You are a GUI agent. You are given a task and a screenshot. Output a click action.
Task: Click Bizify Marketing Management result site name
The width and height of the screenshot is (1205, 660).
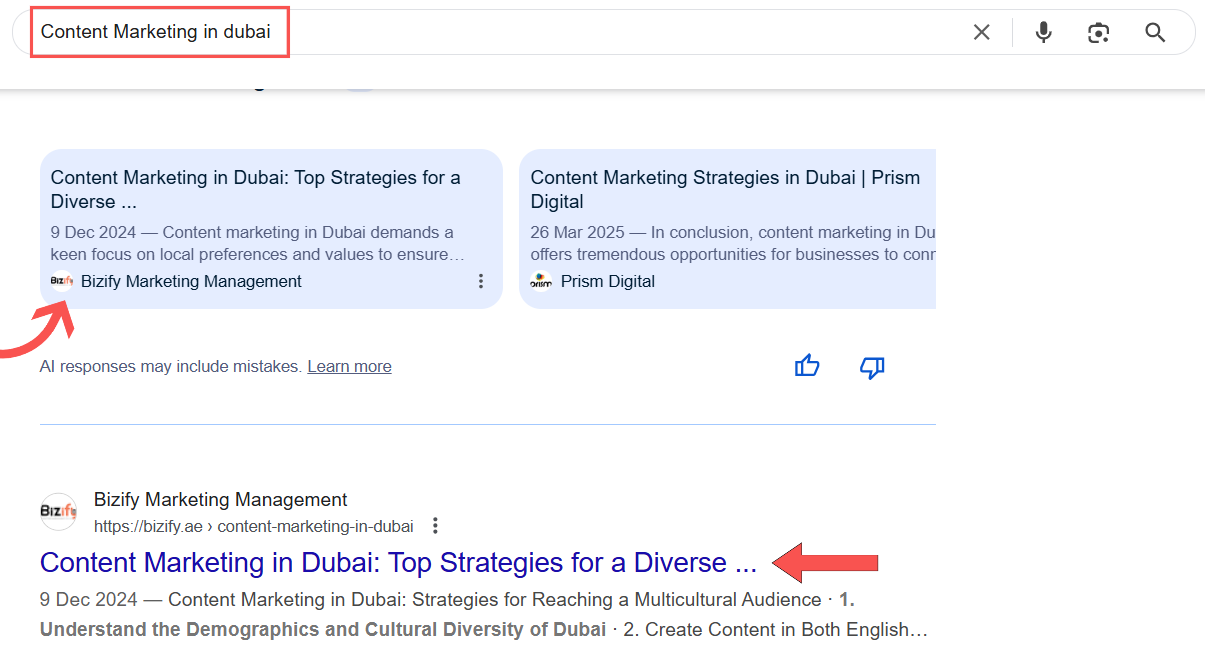click(x=221, y=499)
